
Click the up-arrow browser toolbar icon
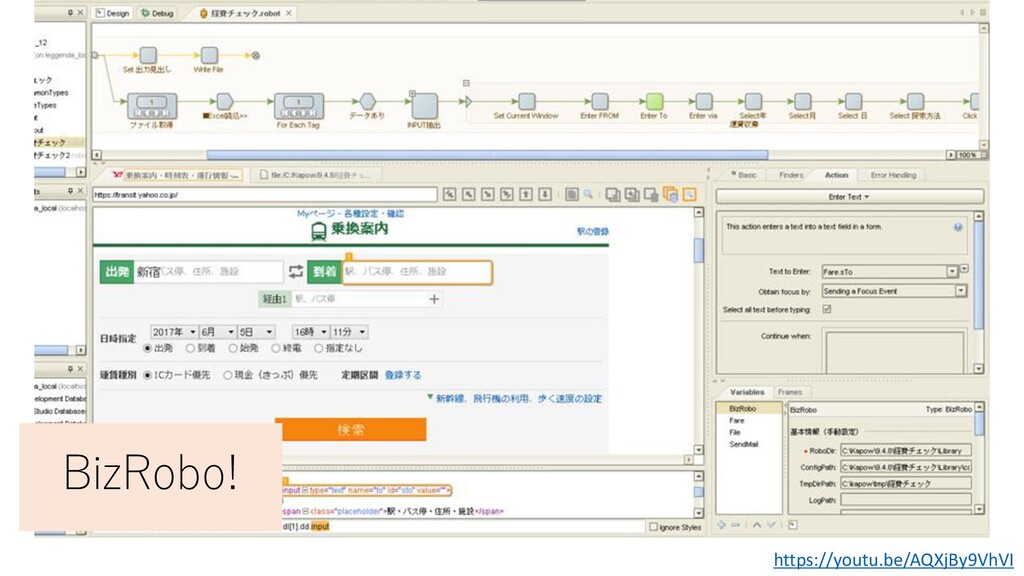[x=526, y=194]
